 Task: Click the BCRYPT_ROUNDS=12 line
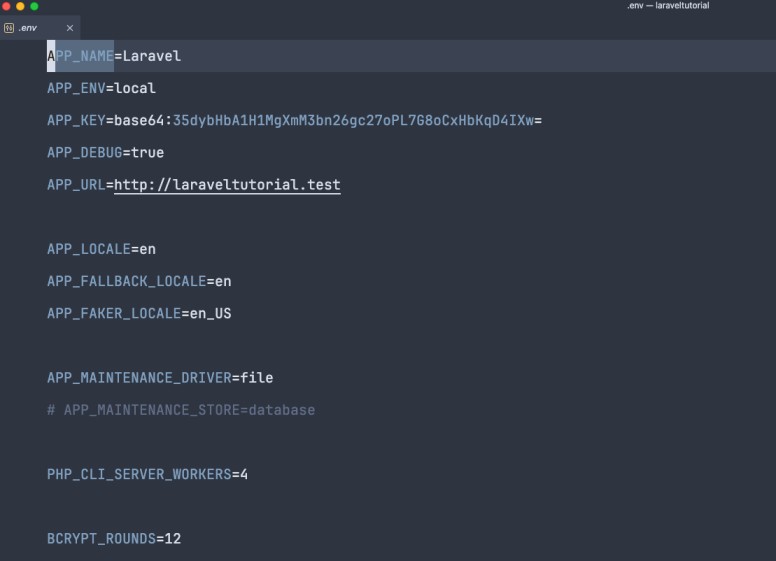click(x=114, y=538)
